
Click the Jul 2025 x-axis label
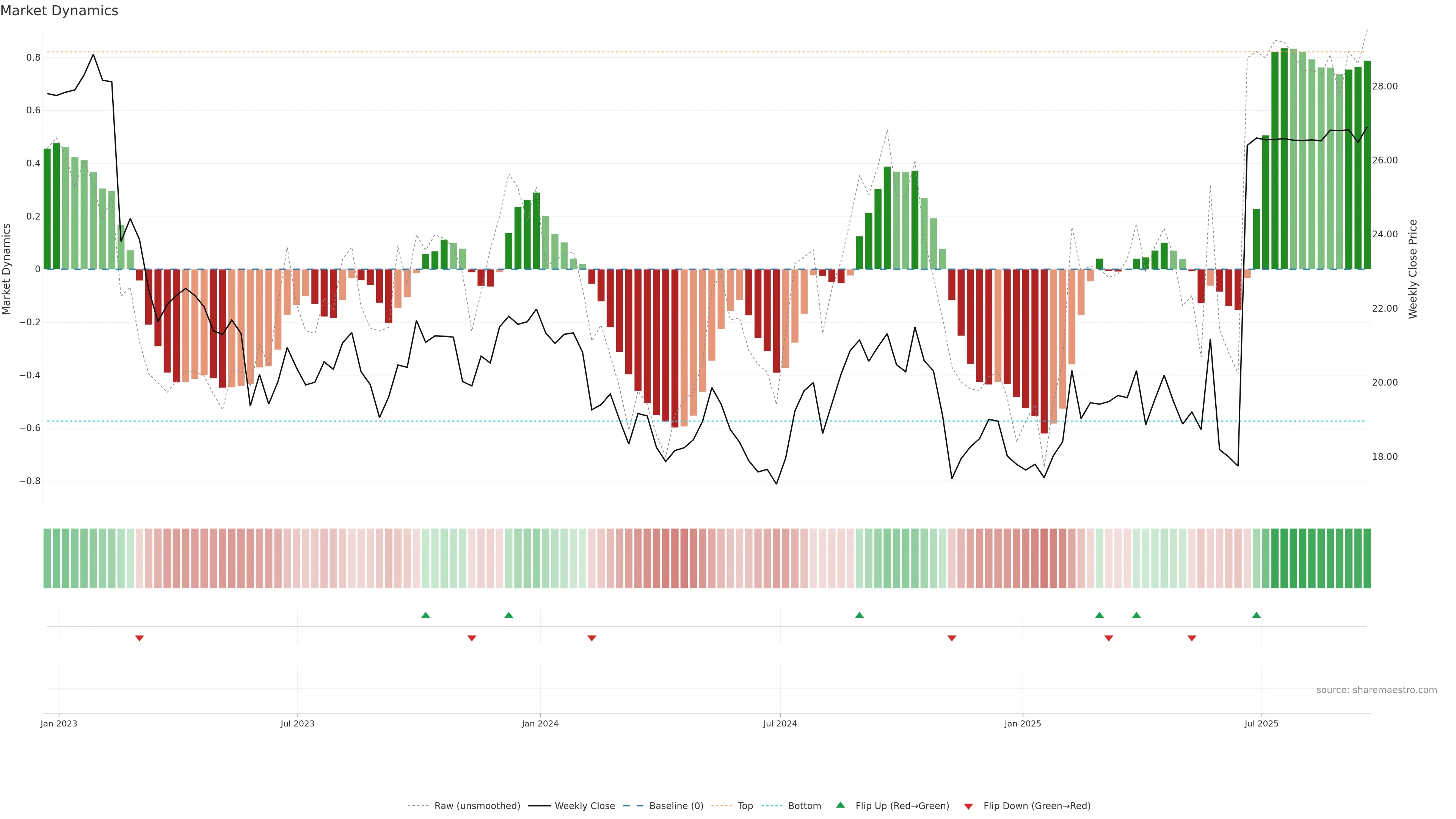[1261, 723]
